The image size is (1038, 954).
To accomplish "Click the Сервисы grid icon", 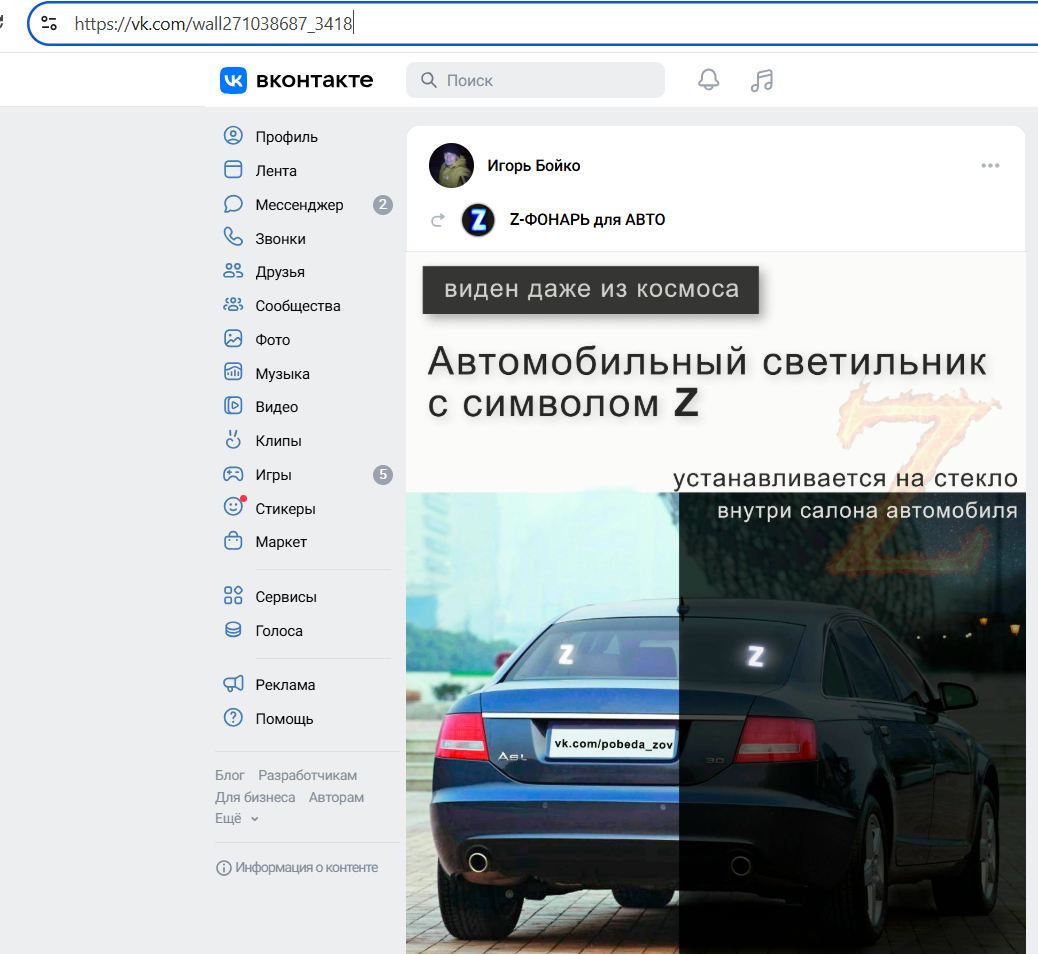I will [x=233, y=595].
